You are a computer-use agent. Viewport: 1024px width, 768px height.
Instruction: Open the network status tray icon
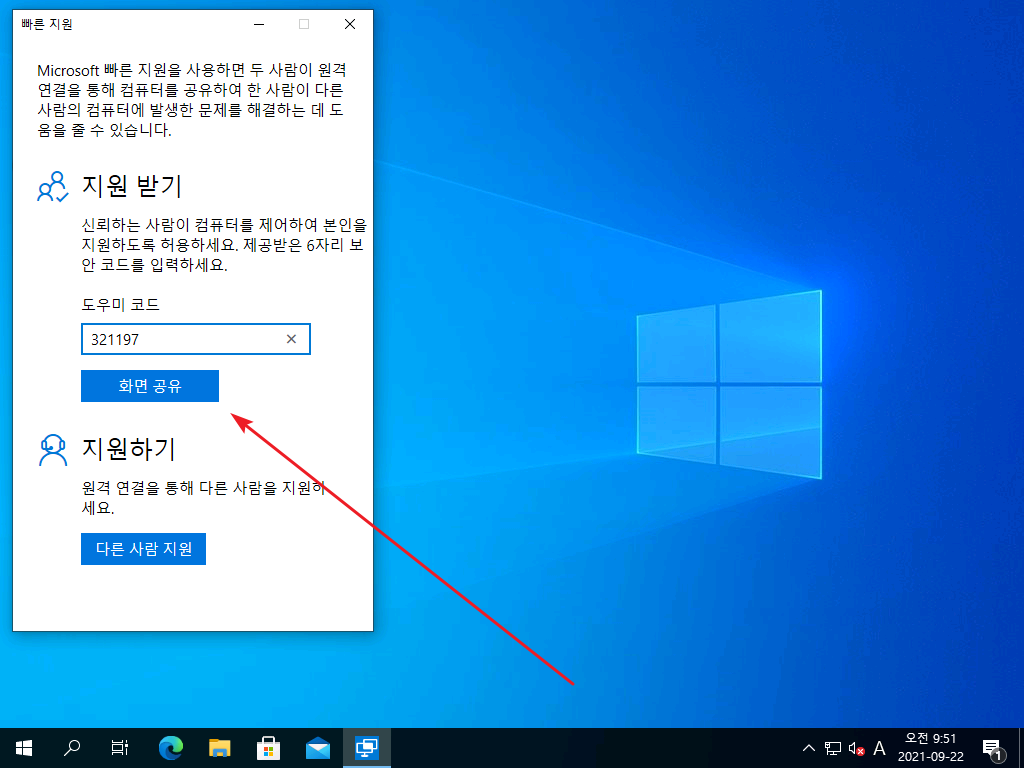point(833,748)
